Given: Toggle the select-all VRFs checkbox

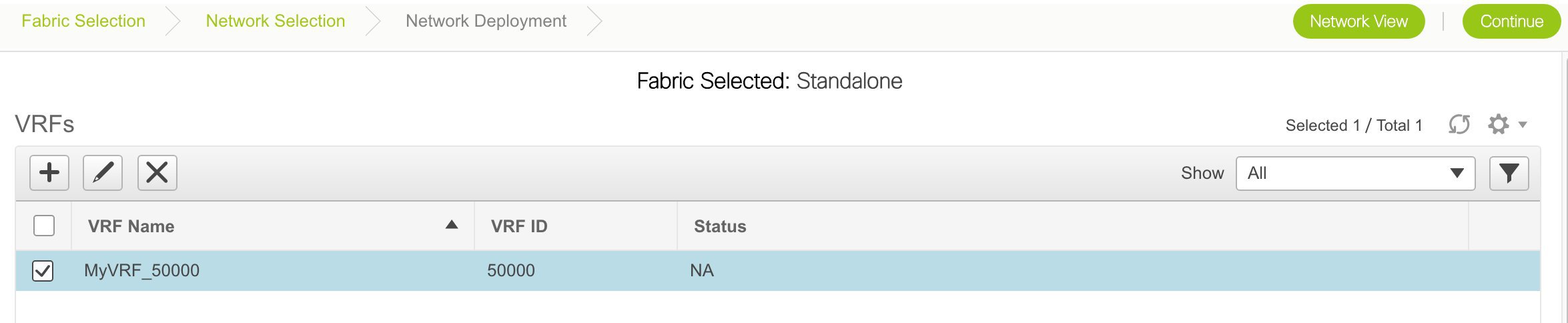Looking at the screenshot, I should (x=44, y=226).
